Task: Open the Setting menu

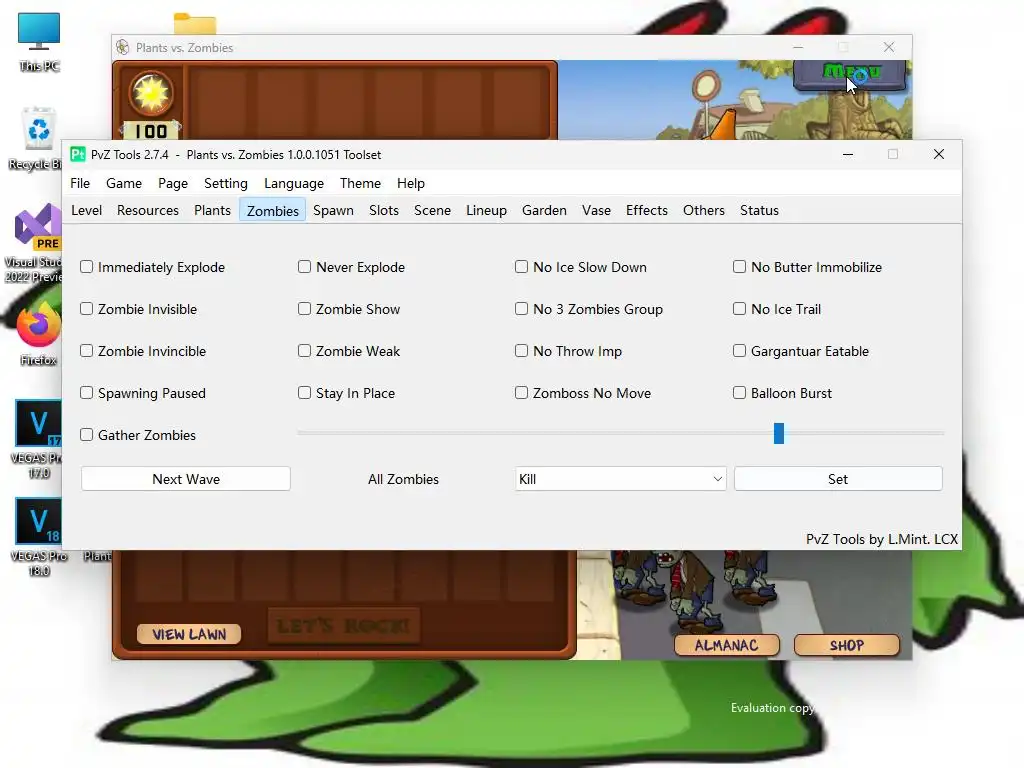Action: (226, 183)
